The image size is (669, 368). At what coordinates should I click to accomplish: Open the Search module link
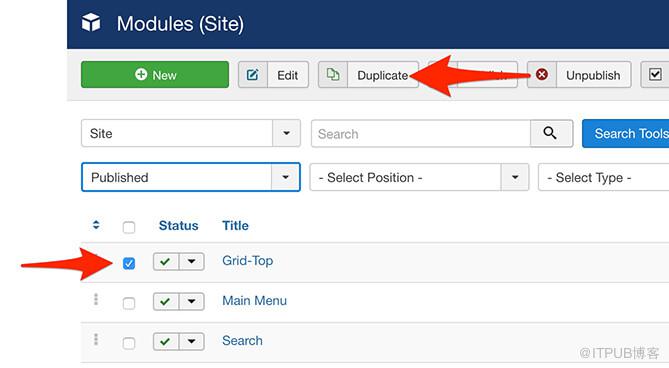[x=242, y=340]
